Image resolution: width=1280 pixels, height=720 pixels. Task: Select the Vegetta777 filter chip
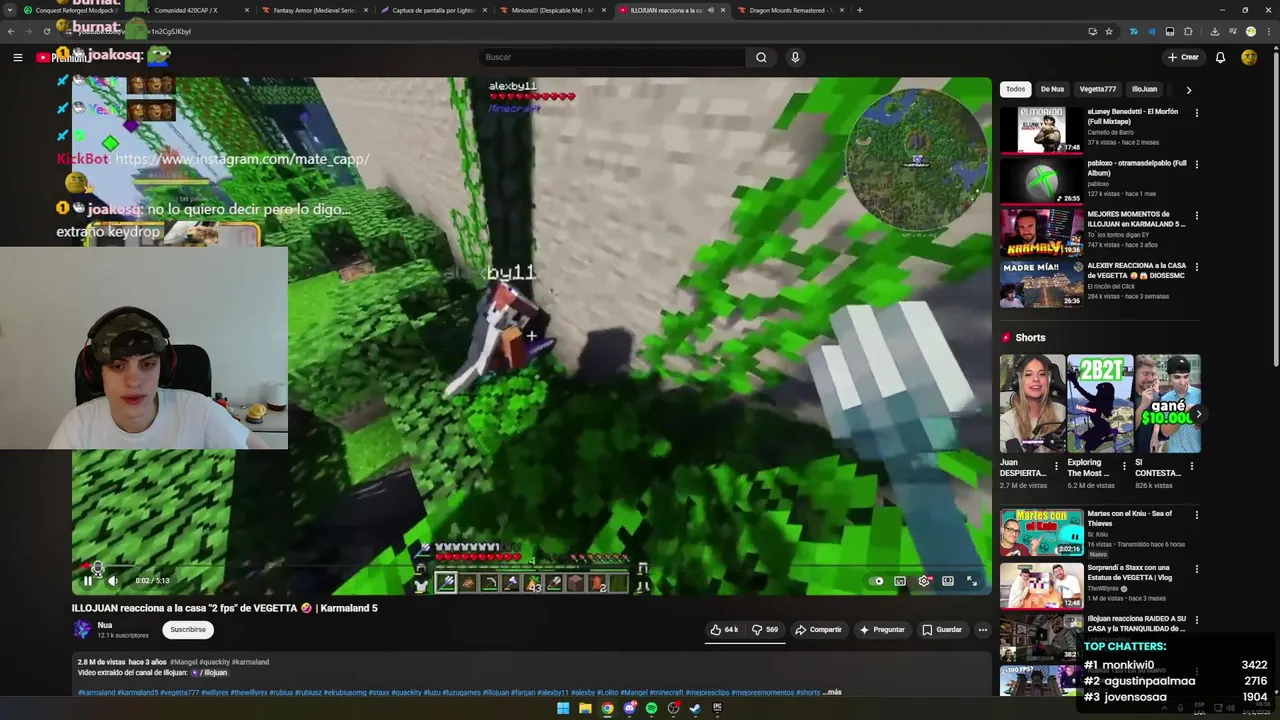[x=1097, y=89]
